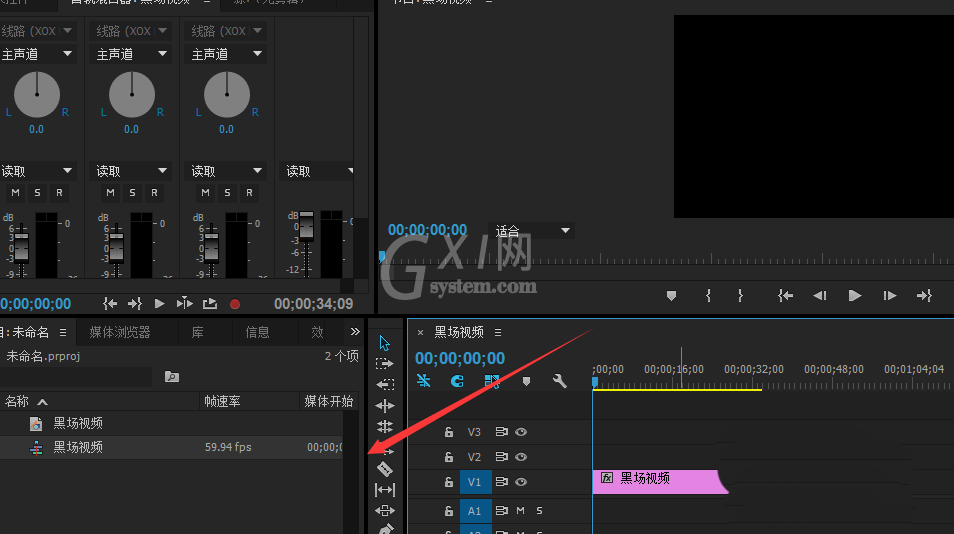This screenshot has height=534, width=954.
Task: Toggle lock on A1 track
Action: click(448, 511)
